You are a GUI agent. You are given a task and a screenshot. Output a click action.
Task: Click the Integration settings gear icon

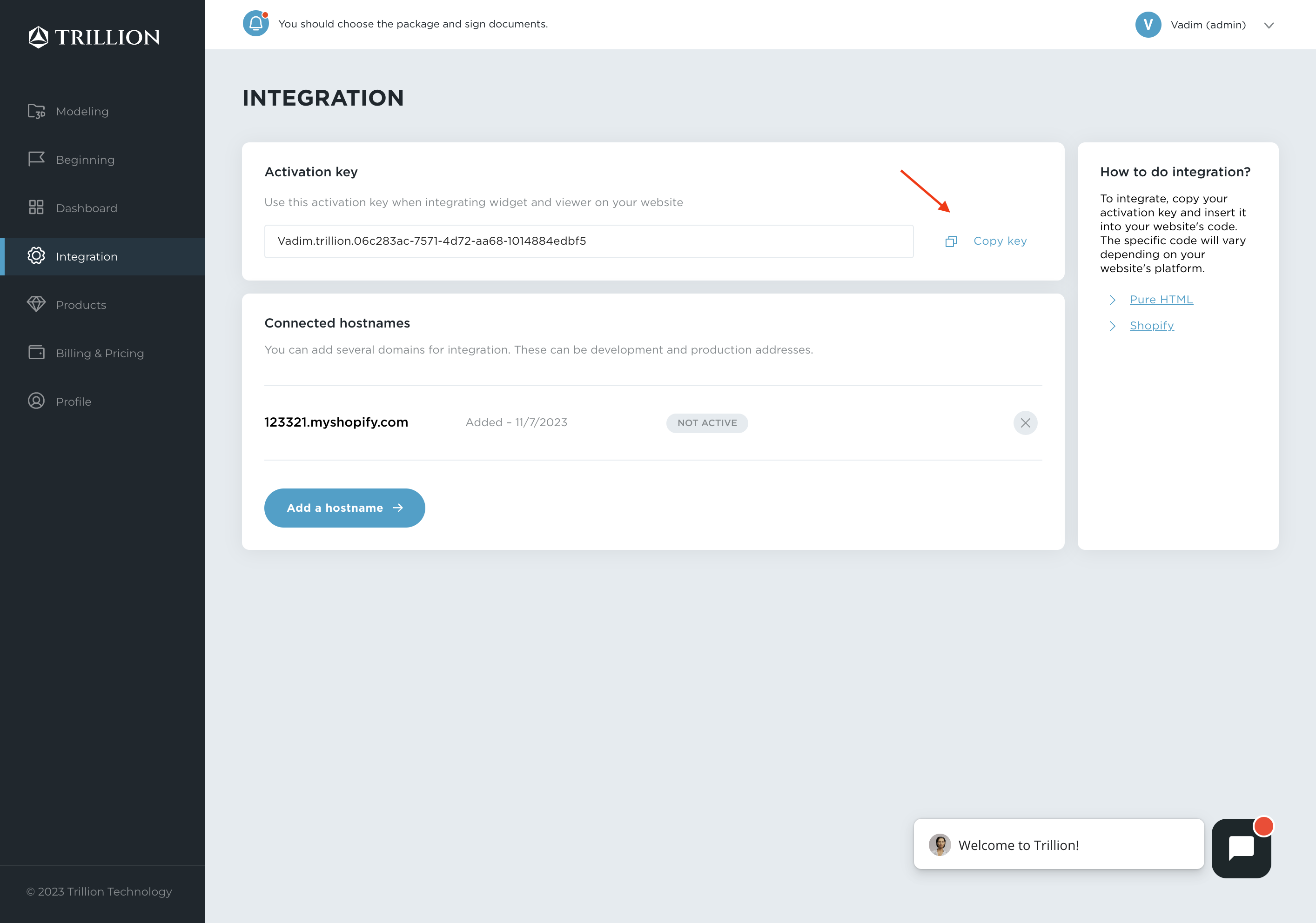[35, 256]
